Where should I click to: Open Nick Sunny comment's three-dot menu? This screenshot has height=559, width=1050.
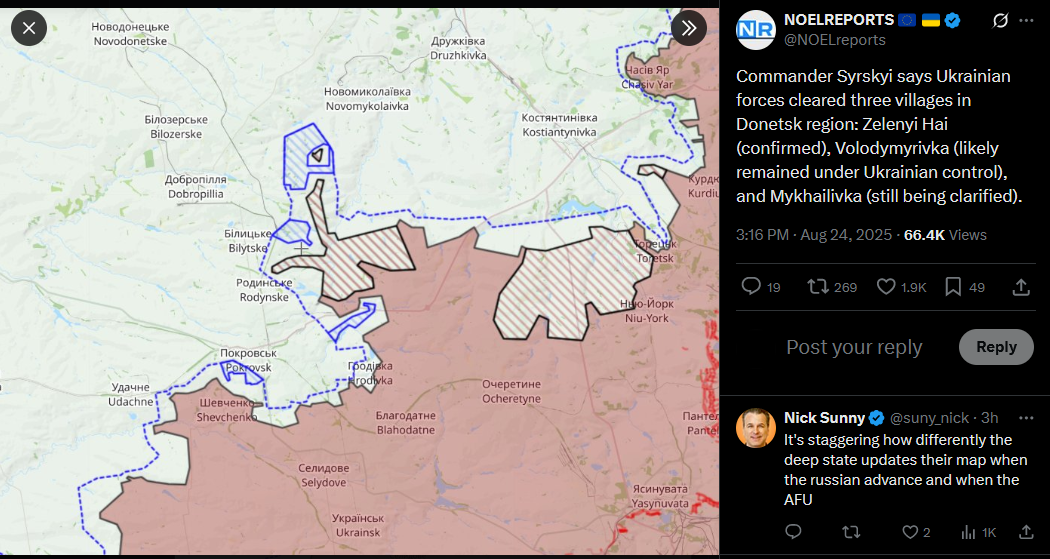(1026, 418)
